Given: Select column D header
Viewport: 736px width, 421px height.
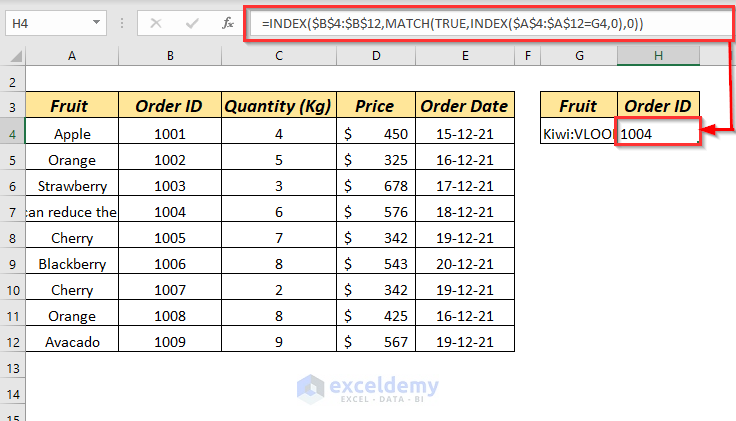Looking at the screenshot, I should point(376,57).
